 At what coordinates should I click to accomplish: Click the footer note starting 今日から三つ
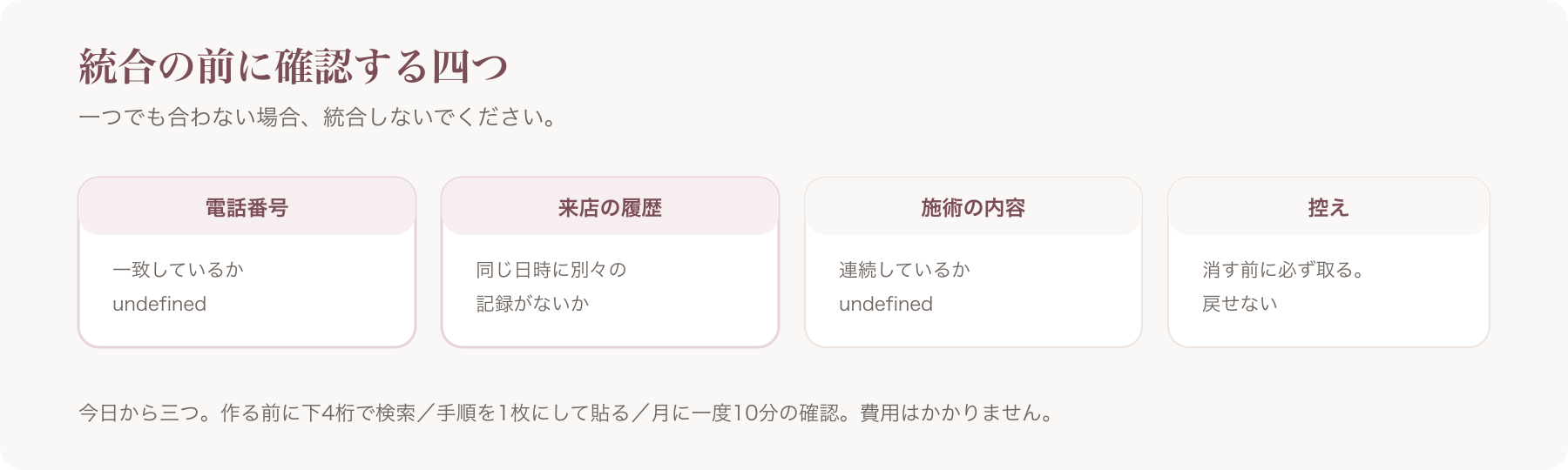tap(567, 413)
